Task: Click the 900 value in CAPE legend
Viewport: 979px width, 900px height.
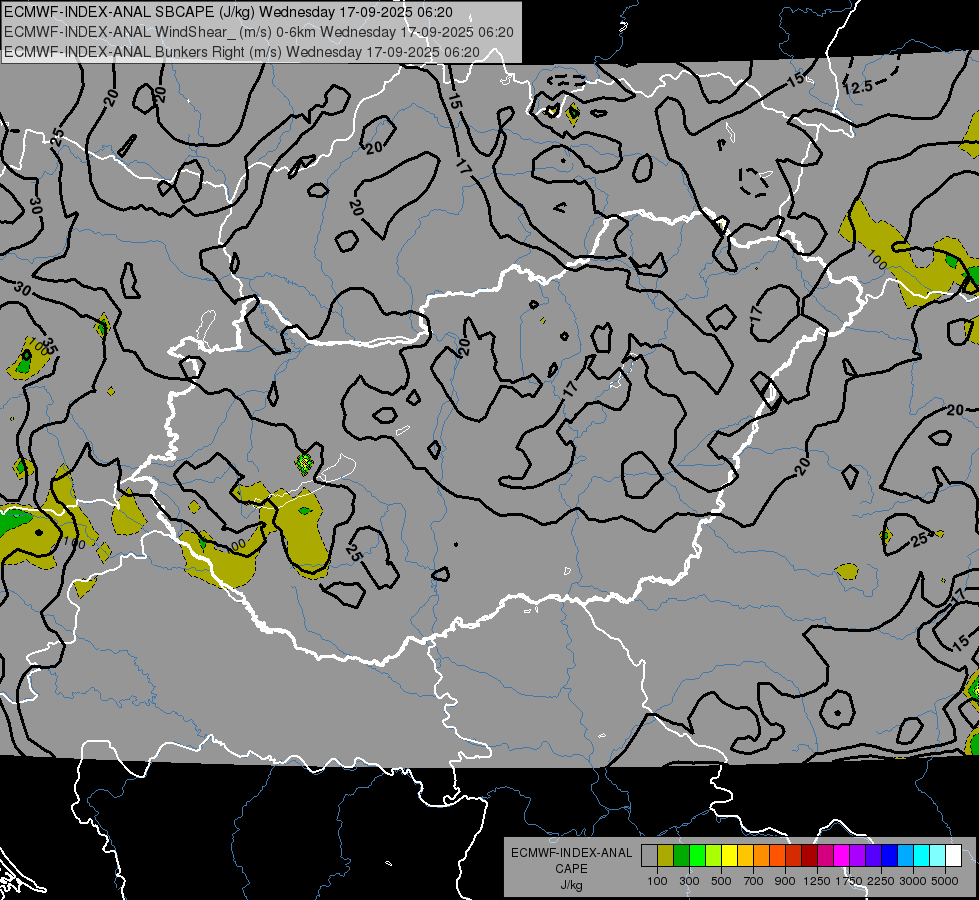Action: click(x=785, y=881)
